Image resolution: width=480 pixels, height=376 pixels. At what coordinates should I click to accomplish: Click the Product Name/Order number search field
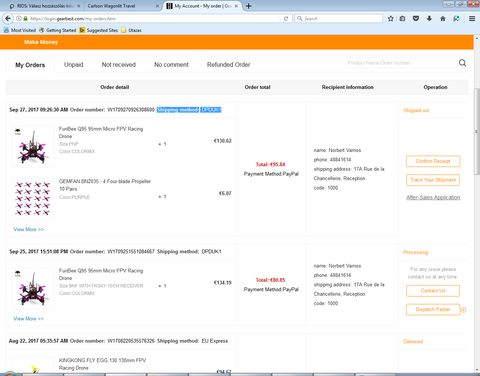(401, 63)
